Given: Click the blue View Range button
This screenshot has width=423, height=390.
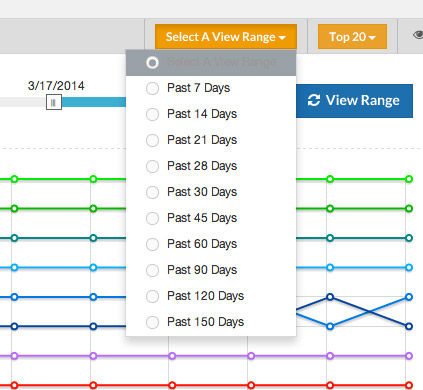Looking at the screenshot, I should (x=354, y=101).
